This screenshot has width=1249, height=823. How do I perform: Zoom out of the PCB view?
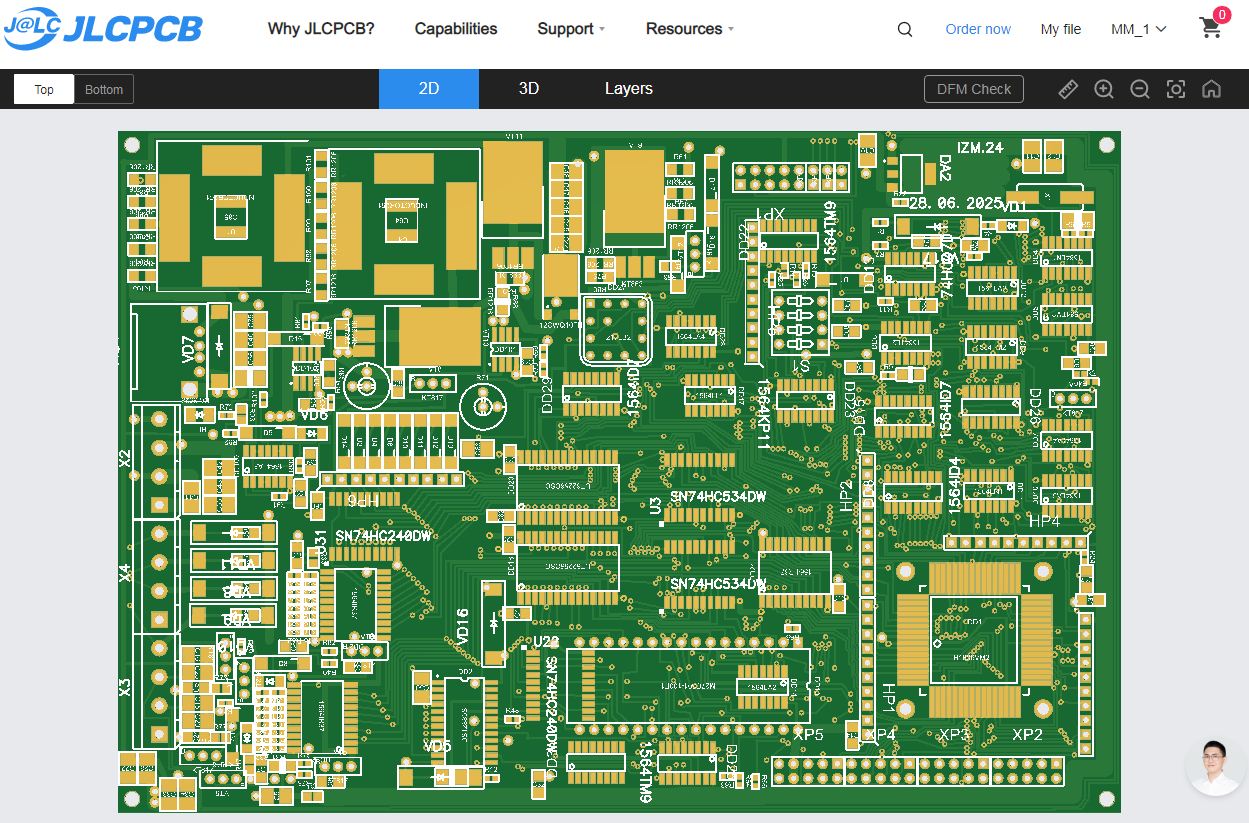point(1140,89)
